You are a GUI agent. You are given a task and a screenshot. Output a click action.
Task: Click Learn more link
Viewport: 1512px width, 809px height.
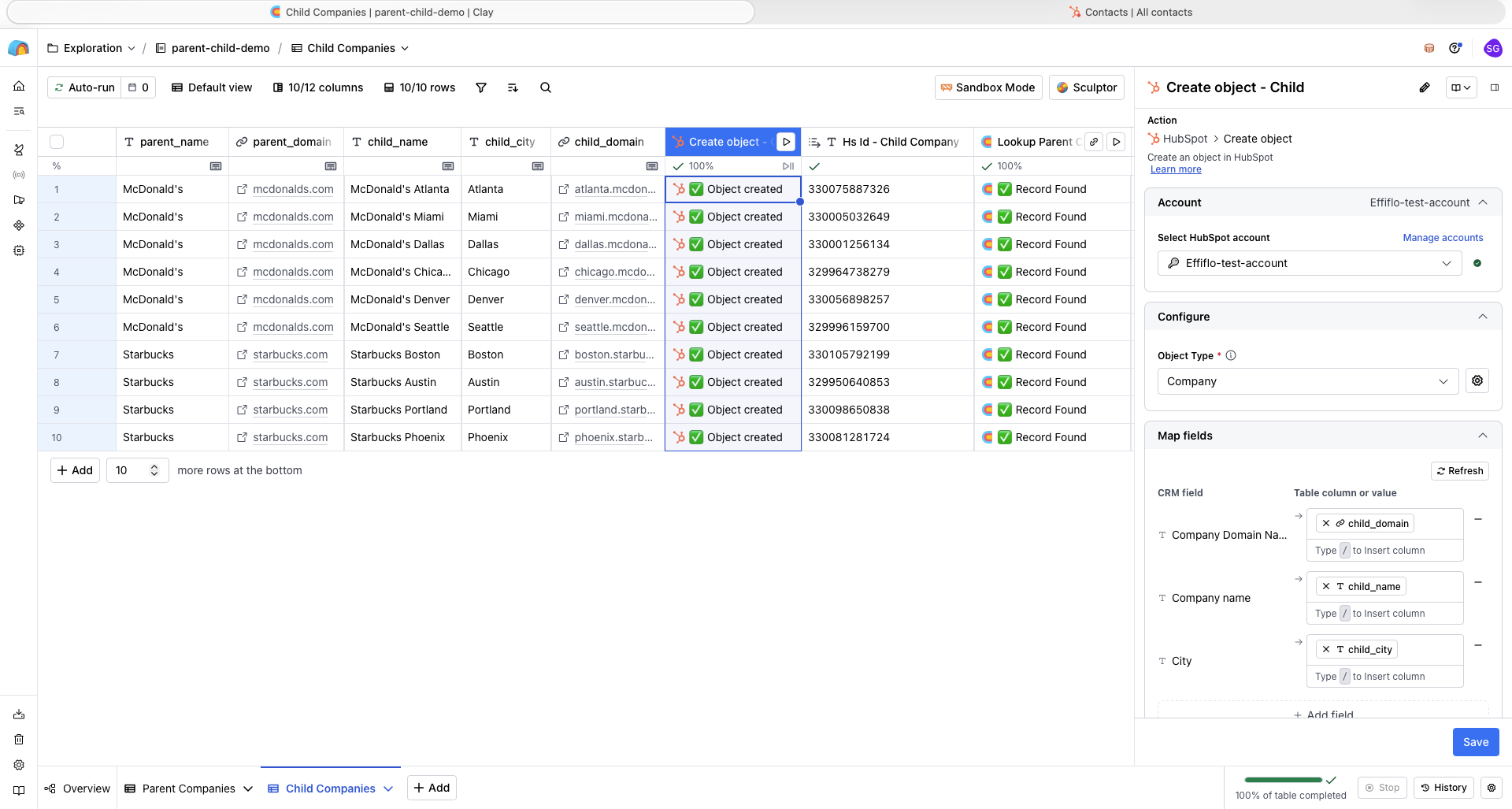tap(1176, 169)
